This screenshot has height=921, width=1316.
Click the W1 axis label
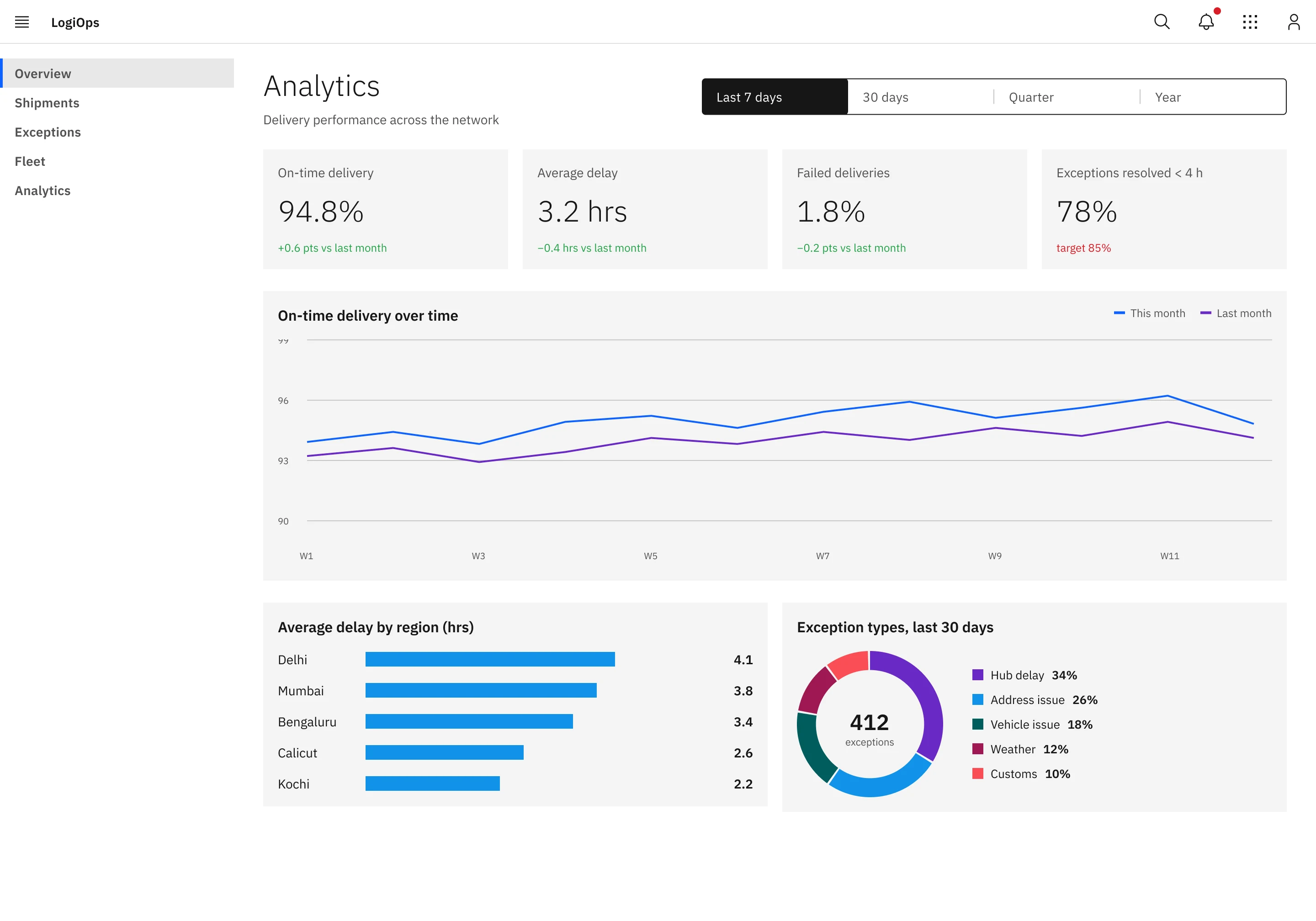[x=307, y=556]
